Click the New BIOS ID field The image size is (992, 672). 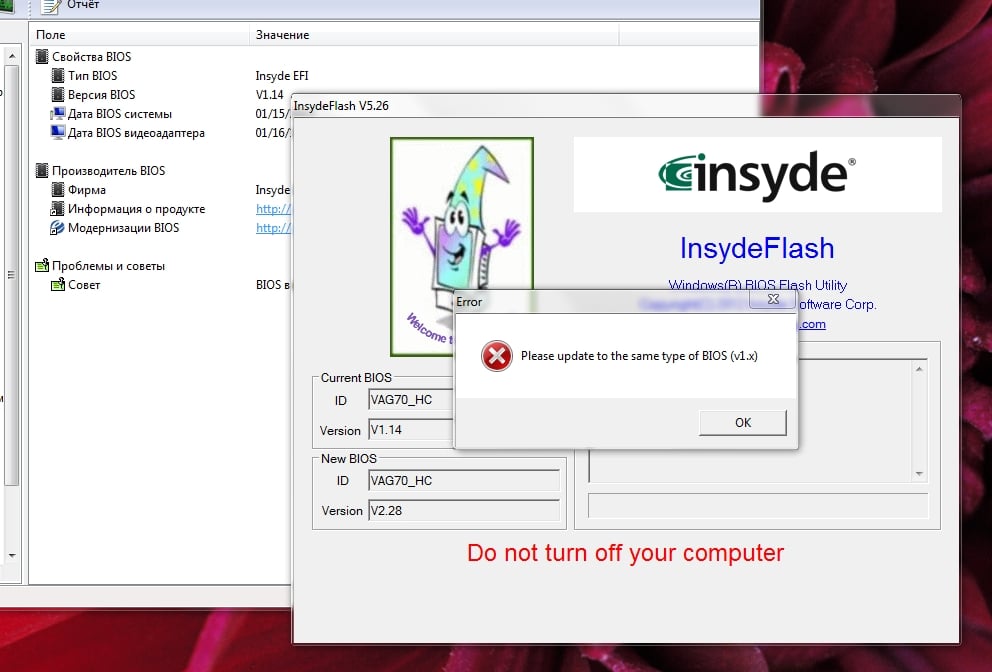coord(464,481)
